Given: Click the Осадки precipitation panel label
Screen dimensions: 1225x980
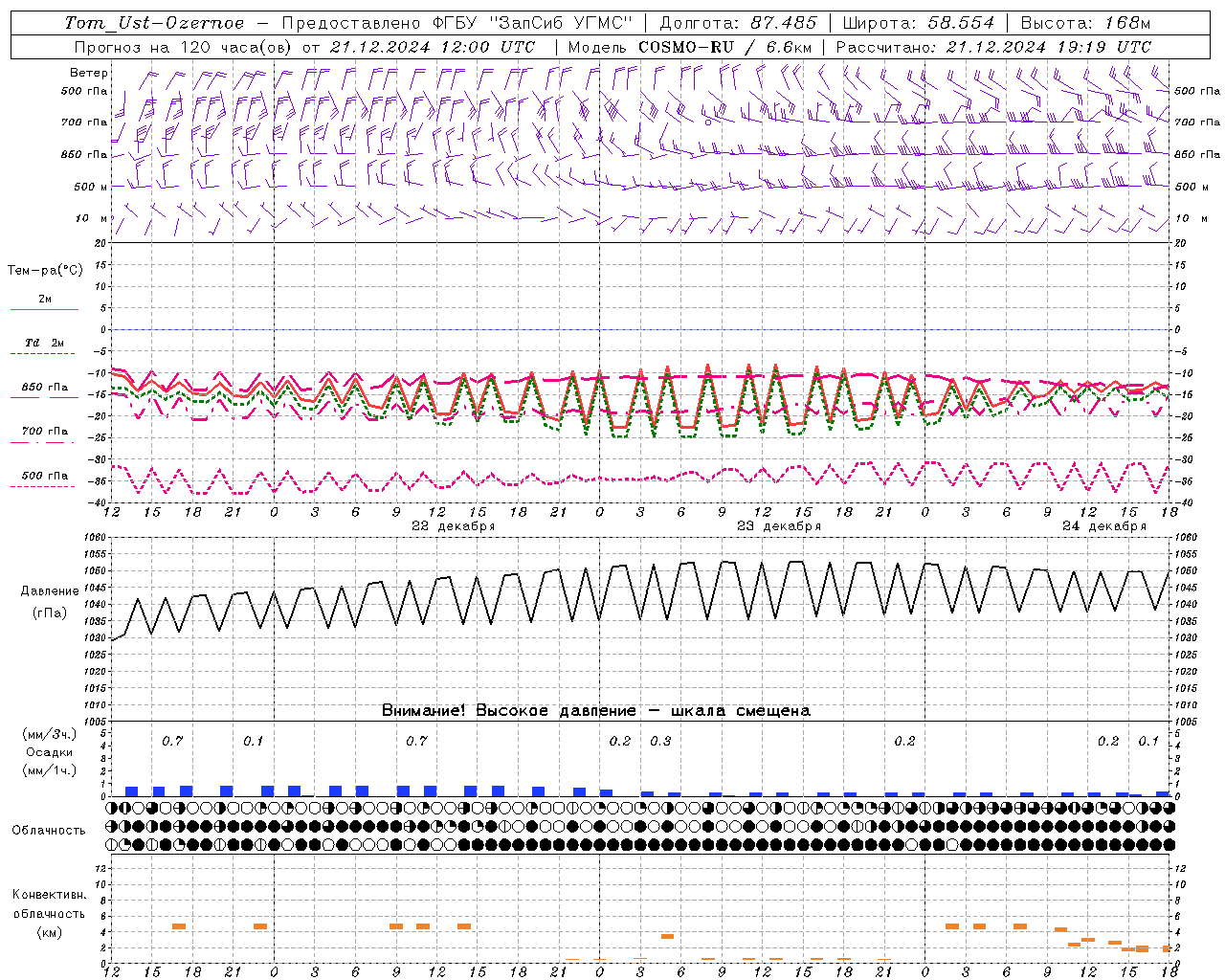Looking at the screenshot, I should tap(49, 752).
